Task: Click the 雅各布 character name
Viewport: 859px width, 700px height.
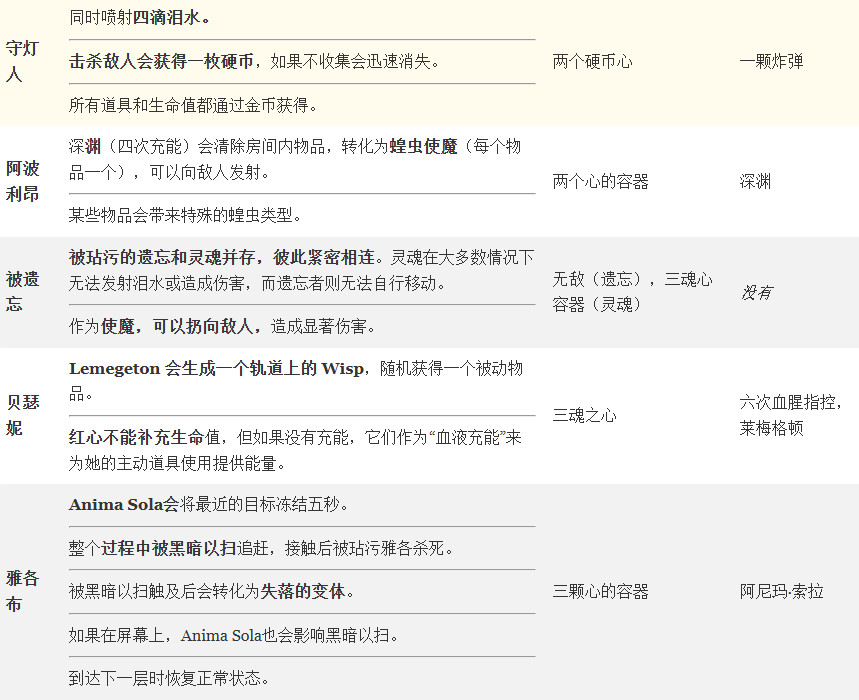Action: 22,591
